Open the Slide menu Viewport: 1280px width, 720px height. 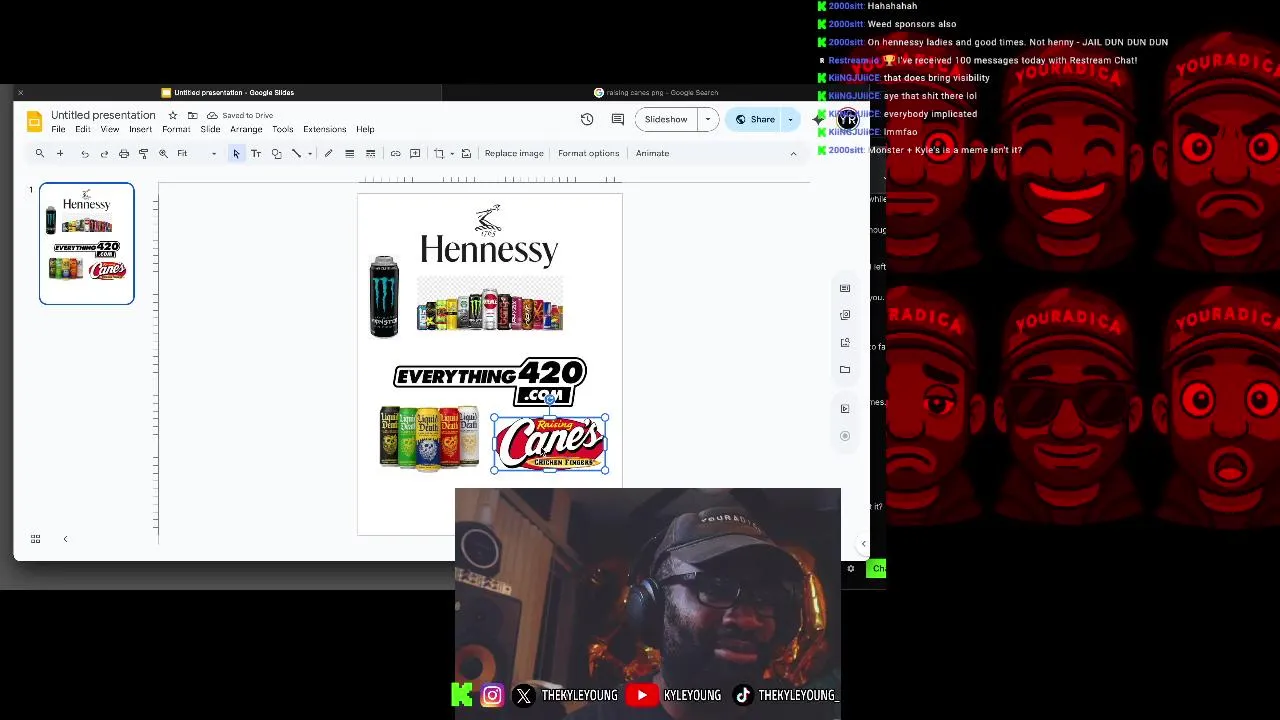pos(210,129)
